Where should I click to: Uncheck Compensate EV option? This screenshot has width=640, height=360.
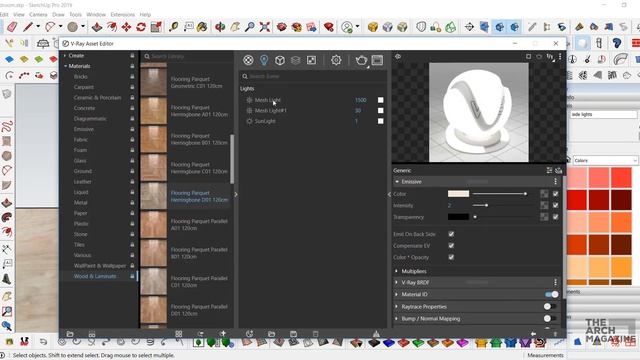pyautogui.click(x=451, y=246)
